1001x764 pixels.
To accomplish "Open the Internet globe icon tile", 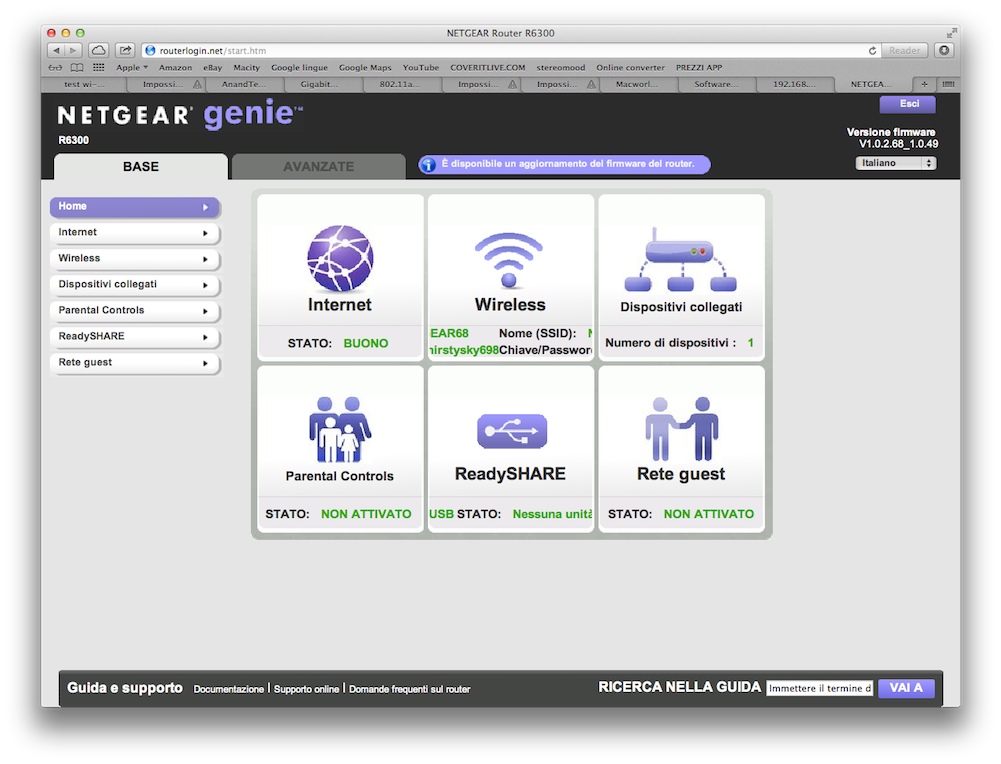I will (x=340, y=258).
